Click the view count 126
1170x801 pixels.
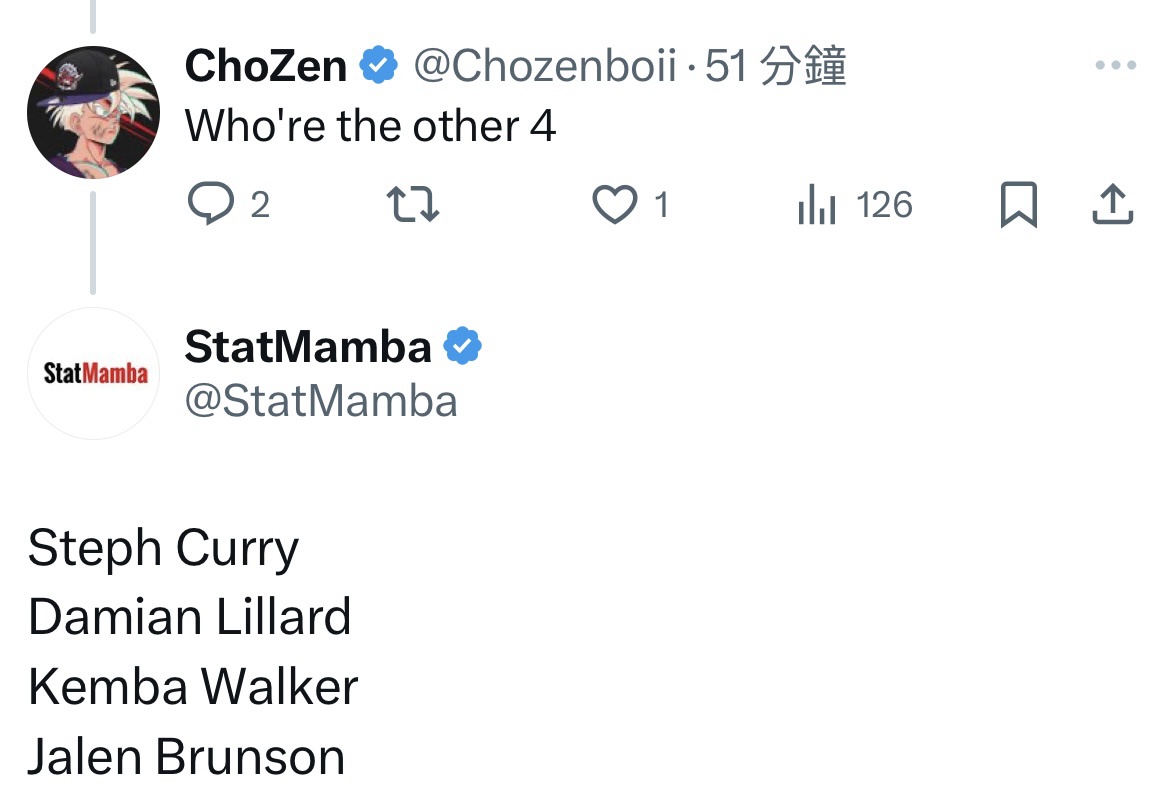[x=884, y=206]
